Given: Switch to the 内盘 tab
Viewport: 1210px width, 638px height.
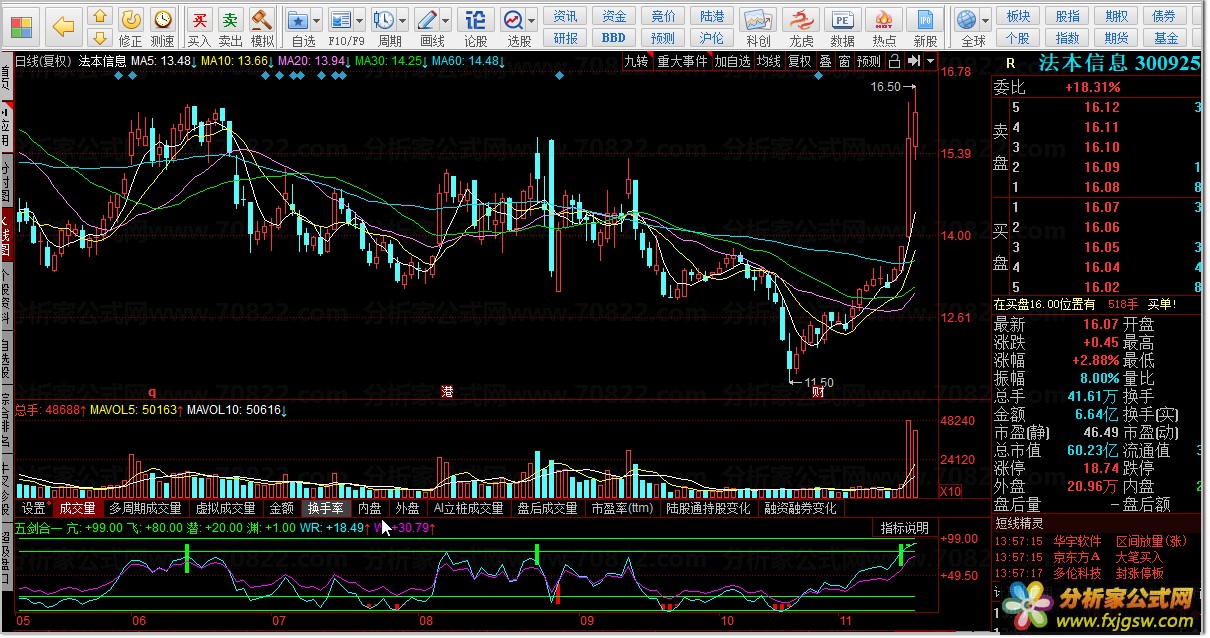Looking at the screenshot, I should (369, 508).
